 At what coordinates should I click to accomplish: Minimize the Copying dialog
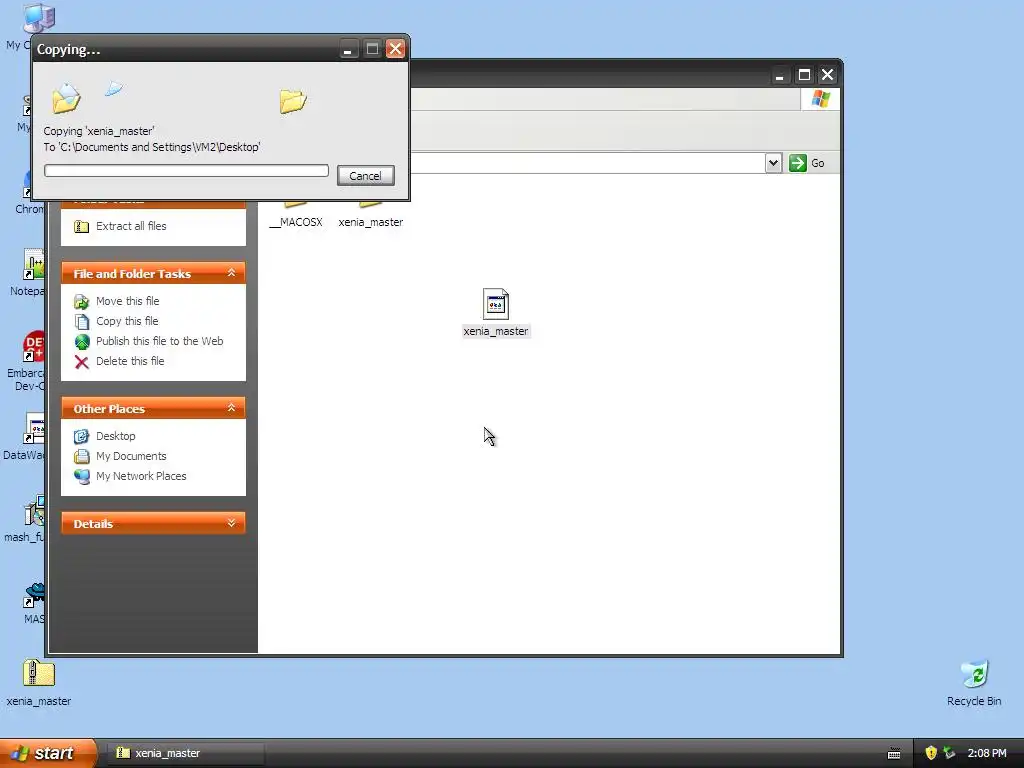(x=348, y=49)
